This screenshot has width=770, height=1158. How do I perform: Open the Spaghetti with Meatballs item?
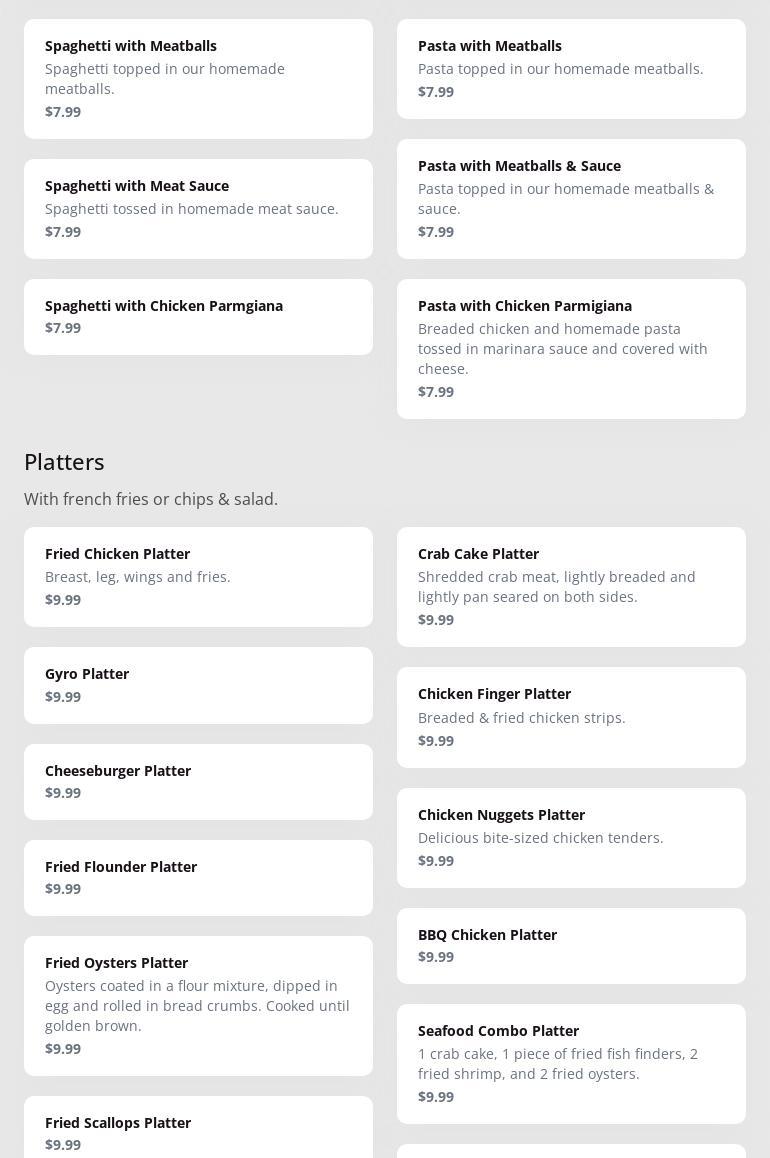pos(198,78)
